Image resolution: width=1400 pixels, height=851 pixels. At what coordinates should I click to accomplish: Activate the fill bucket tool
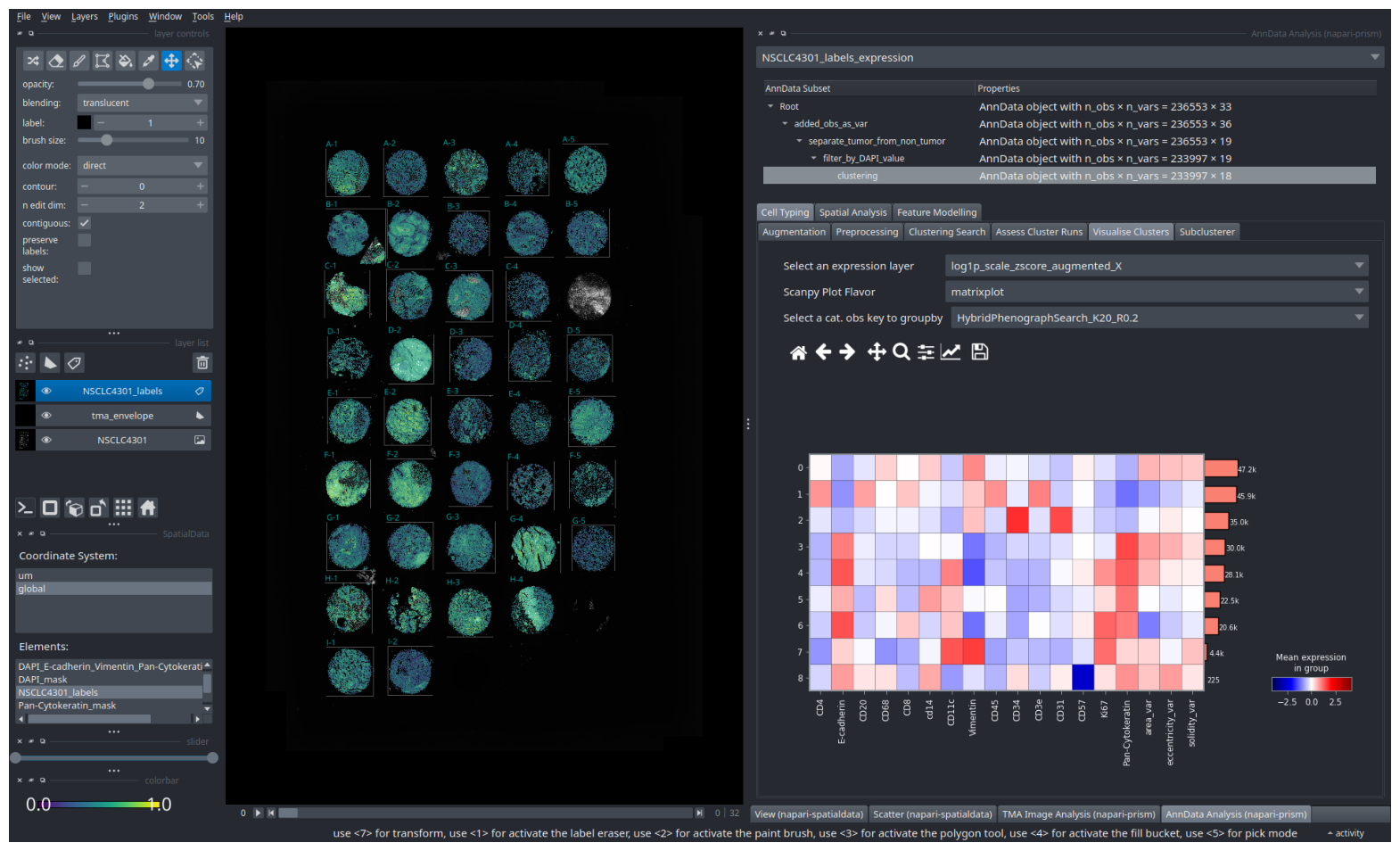point(126,61)
